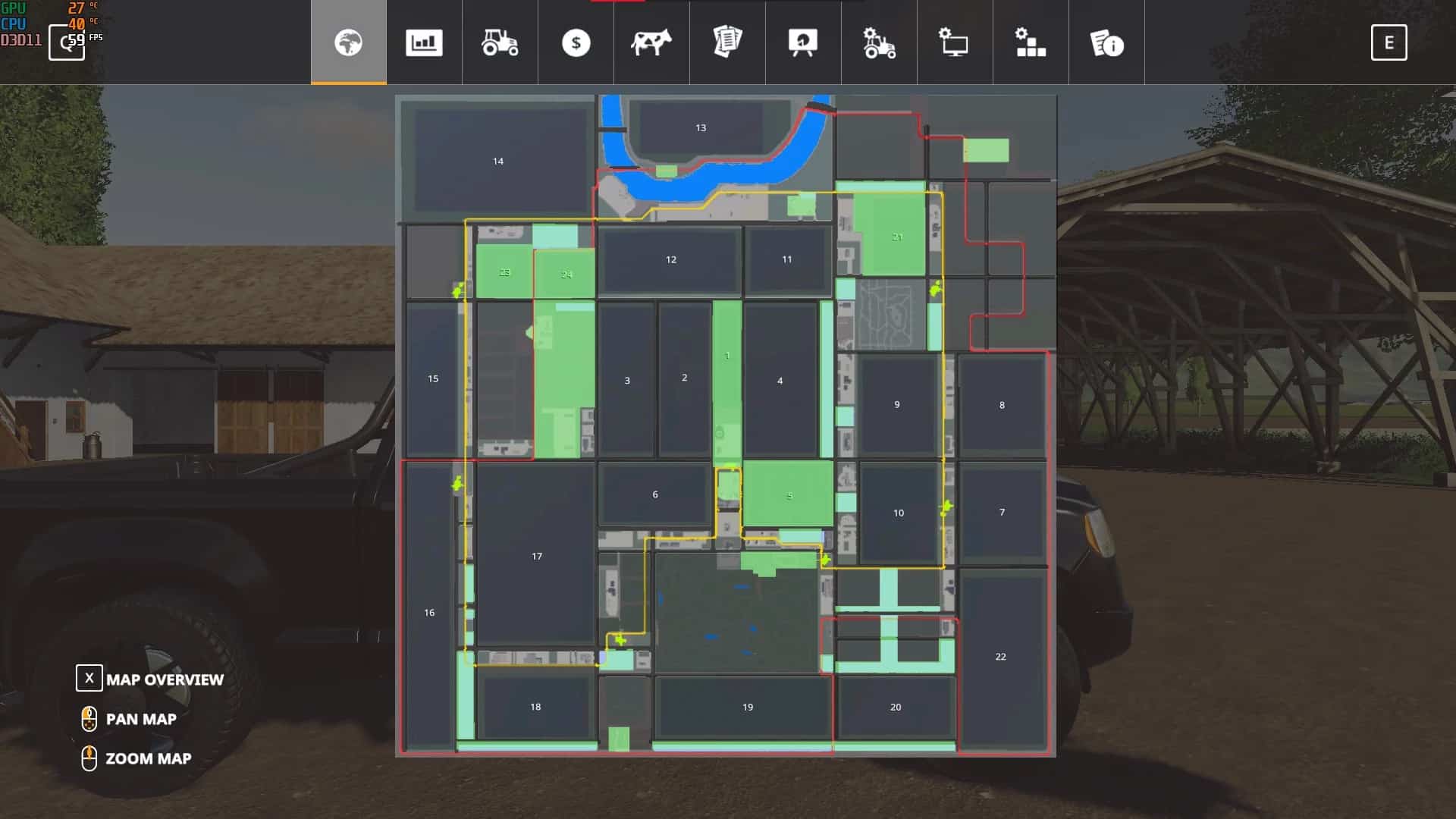Open the contracts documents icon
This screenshot has height=819, width=1456.
tap(727, 42)
